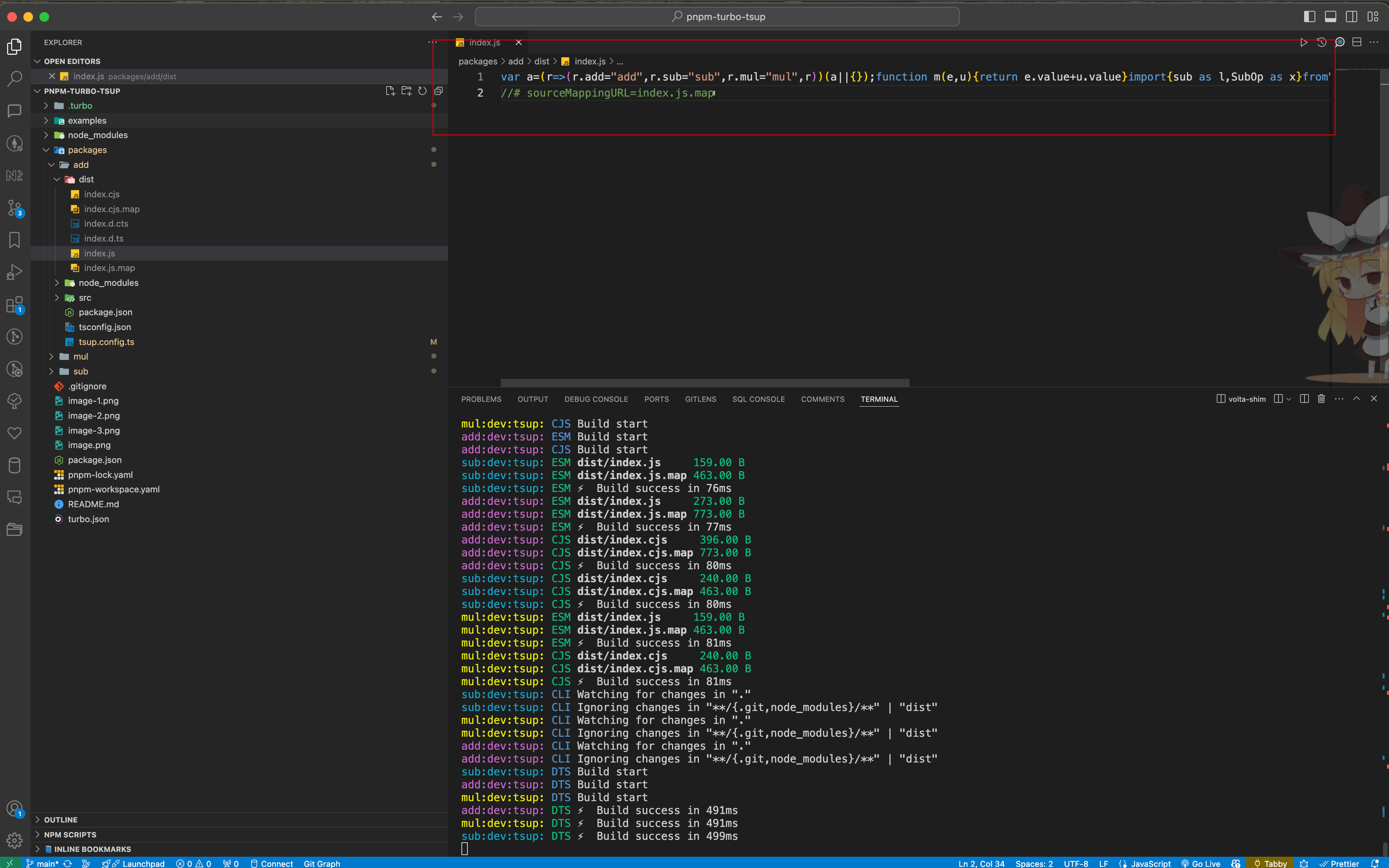Switch to the PORTS tab

(x=656, y=399)
